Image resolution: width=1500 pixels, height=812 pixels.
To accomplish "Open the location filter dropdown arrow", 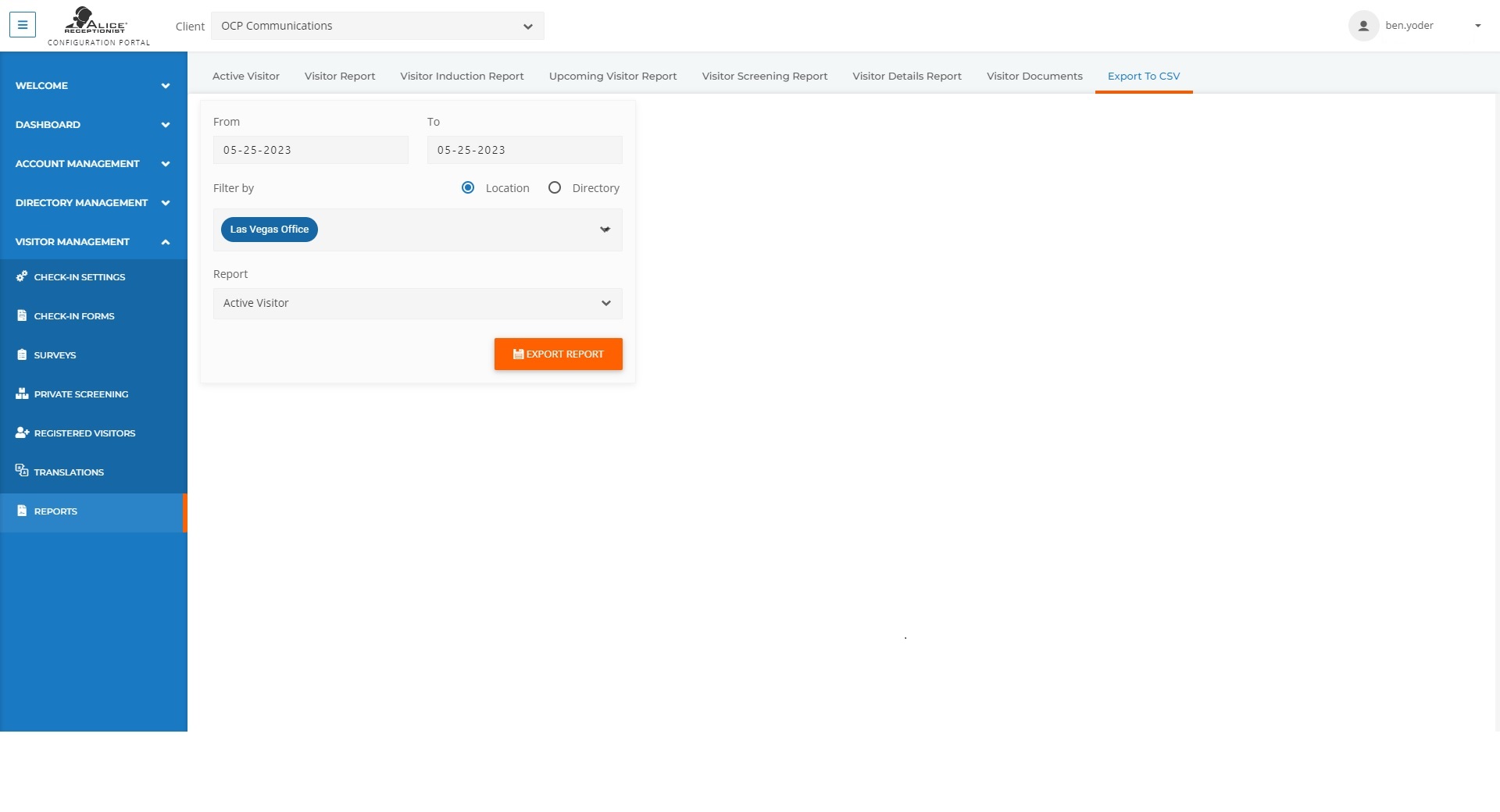I will coord(605,230).
